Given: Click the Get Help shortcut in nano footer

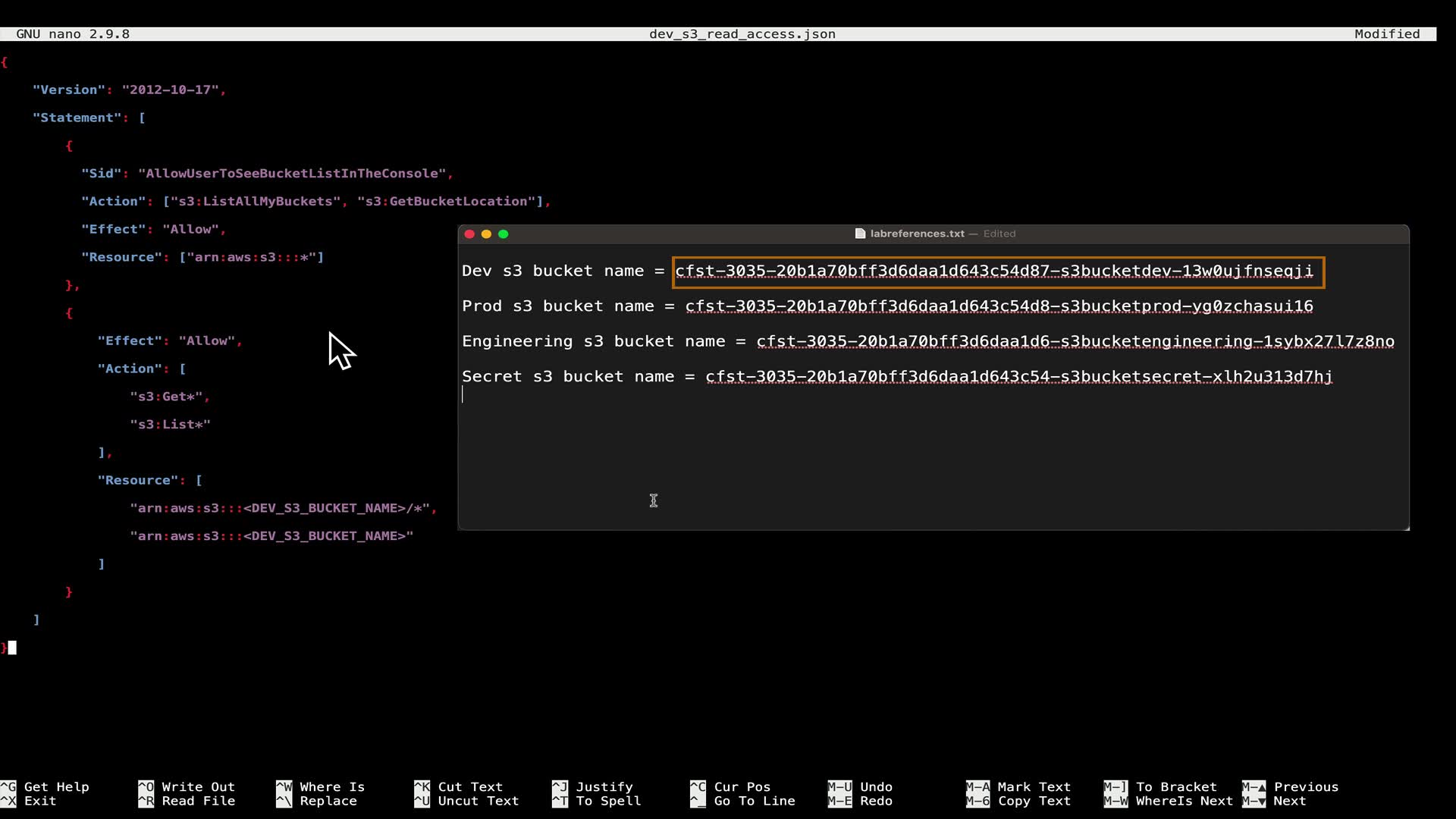Looking at the screenshot, I should (56, 787).
